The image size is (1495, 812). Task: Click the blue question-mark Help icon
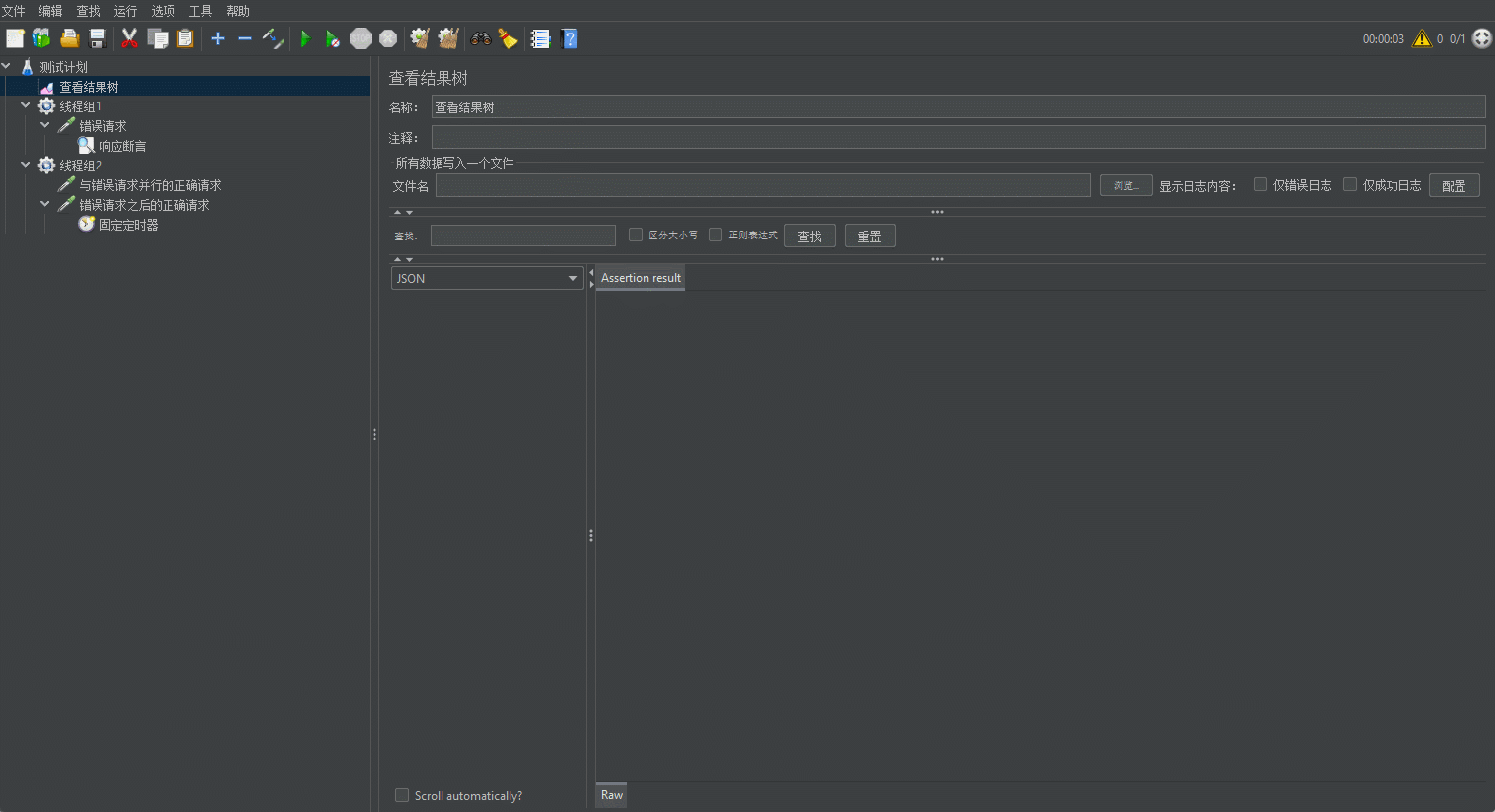[x=569, y=39]
